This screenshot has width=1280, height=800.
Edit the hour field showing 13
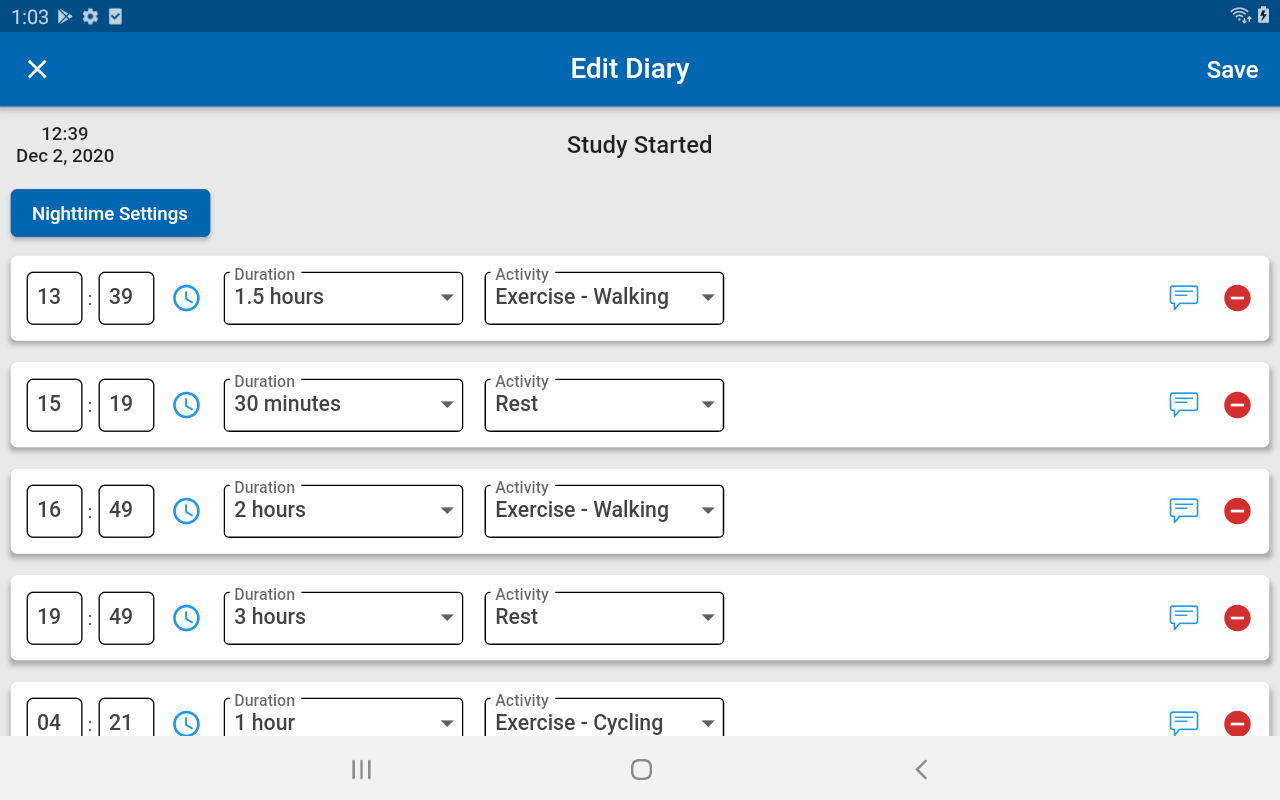coord(54,298)
